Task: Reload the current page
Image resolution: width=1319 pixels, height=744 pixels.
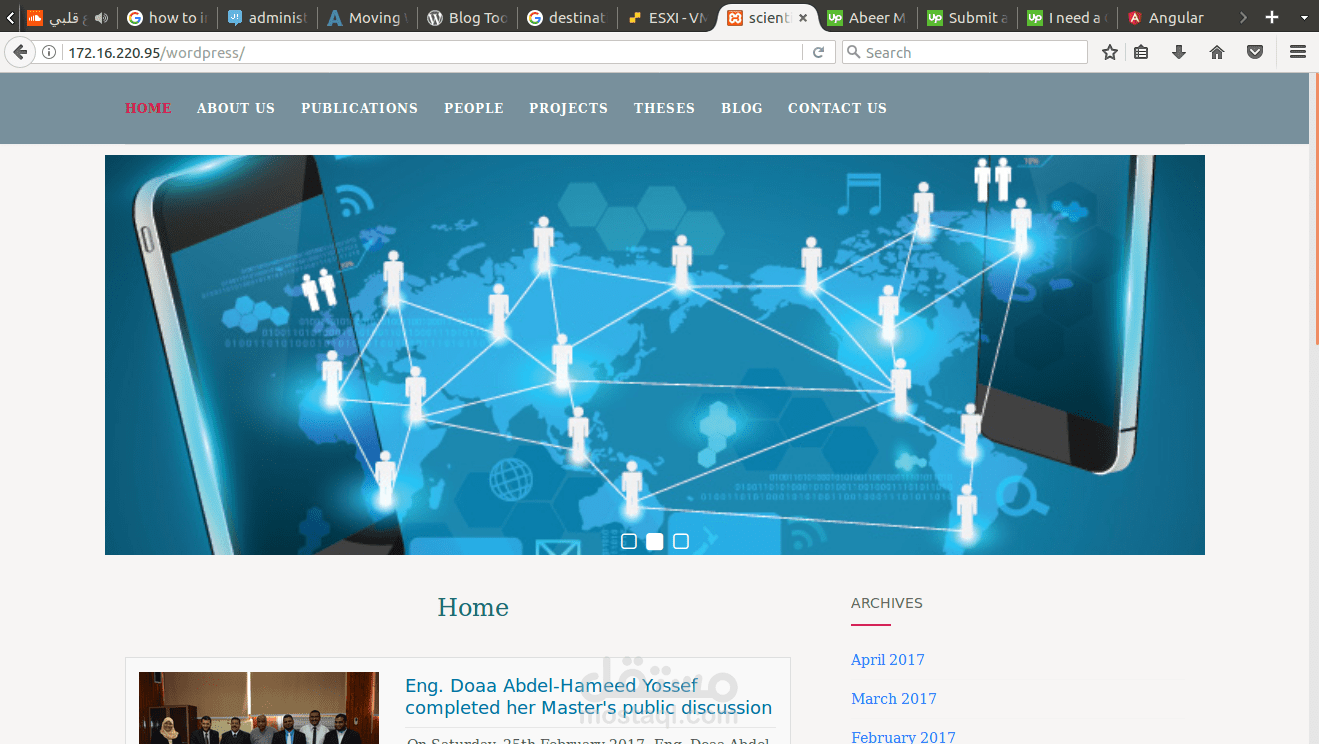Action: (x=818, y=51)
